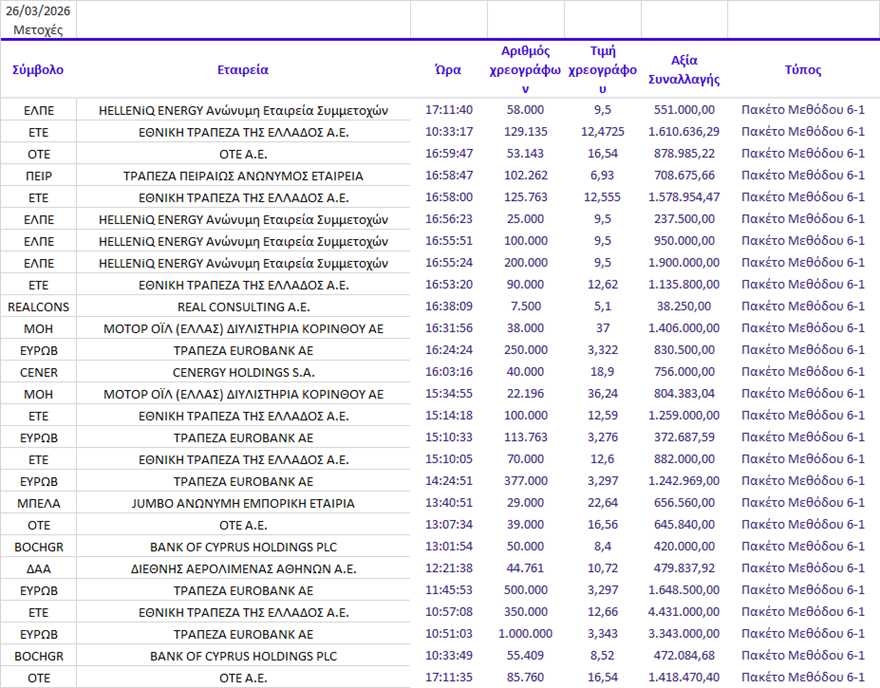
Task: Select the quantity cell 200.000
Action: (525, 263)
